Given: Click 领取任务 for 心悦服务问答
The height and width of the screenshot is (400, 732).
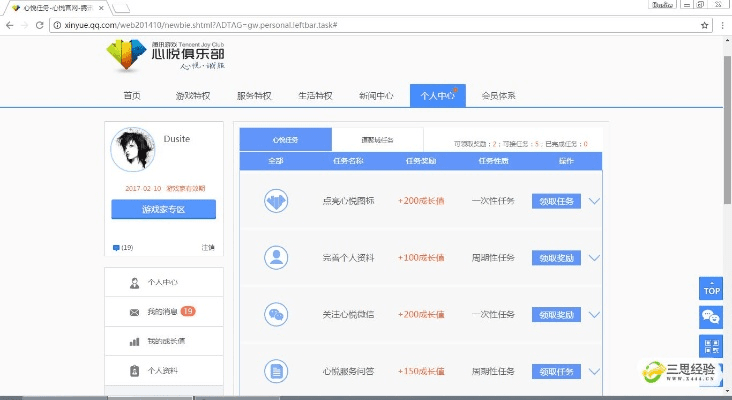Looking at the screenshot, I should 556,372.
